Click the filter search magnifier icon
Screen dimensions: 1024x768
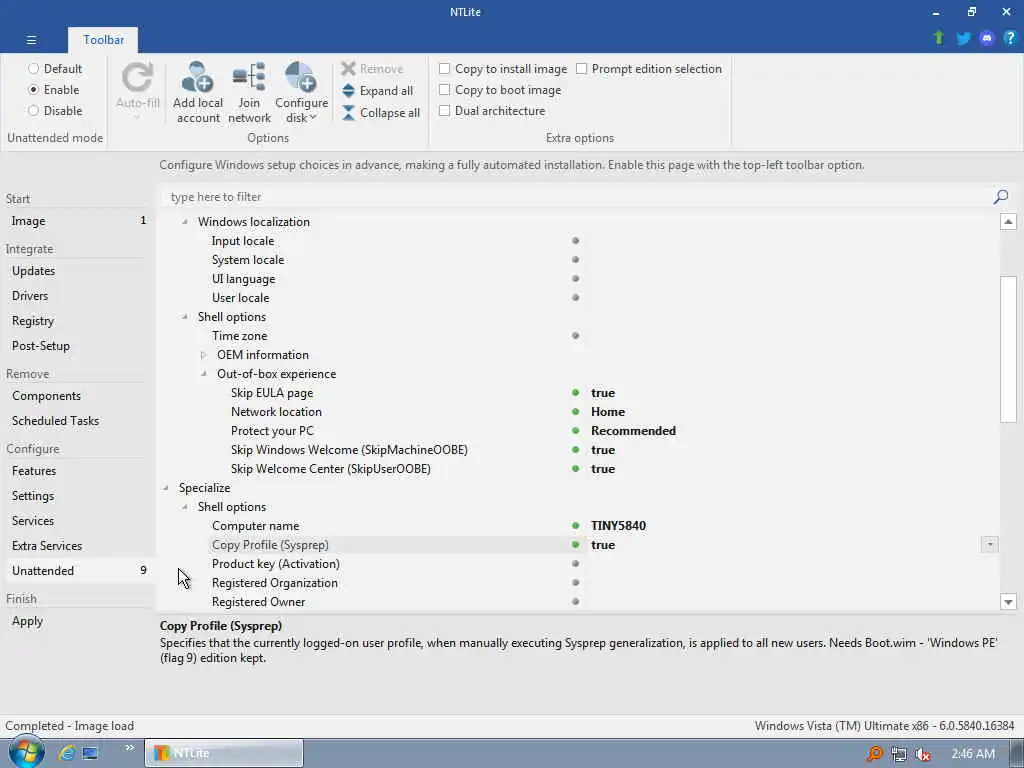pyautogui.click(x=1000, y=197)
